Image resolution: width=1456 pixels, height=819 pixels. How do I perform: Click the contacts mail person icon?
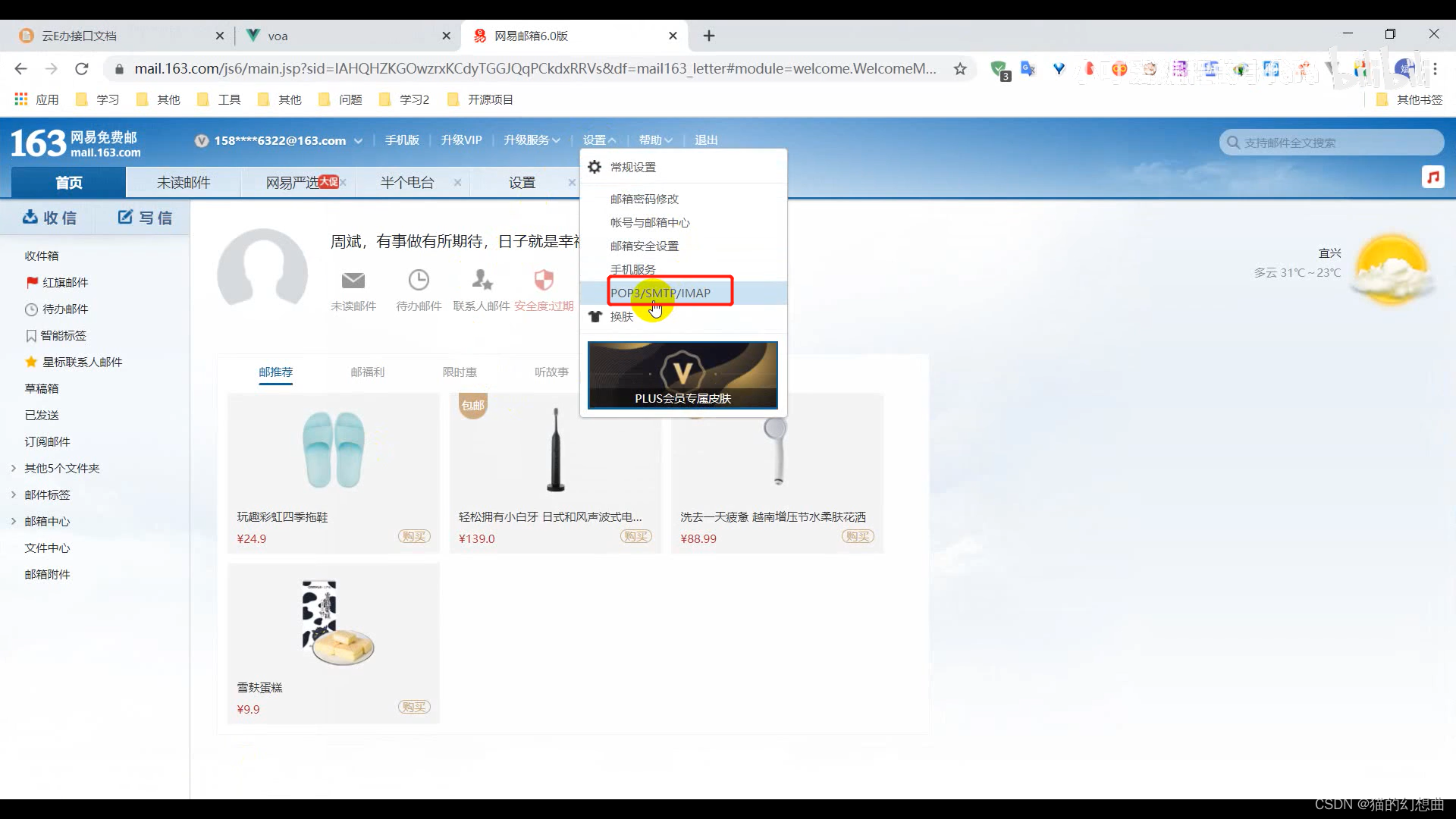482,281
